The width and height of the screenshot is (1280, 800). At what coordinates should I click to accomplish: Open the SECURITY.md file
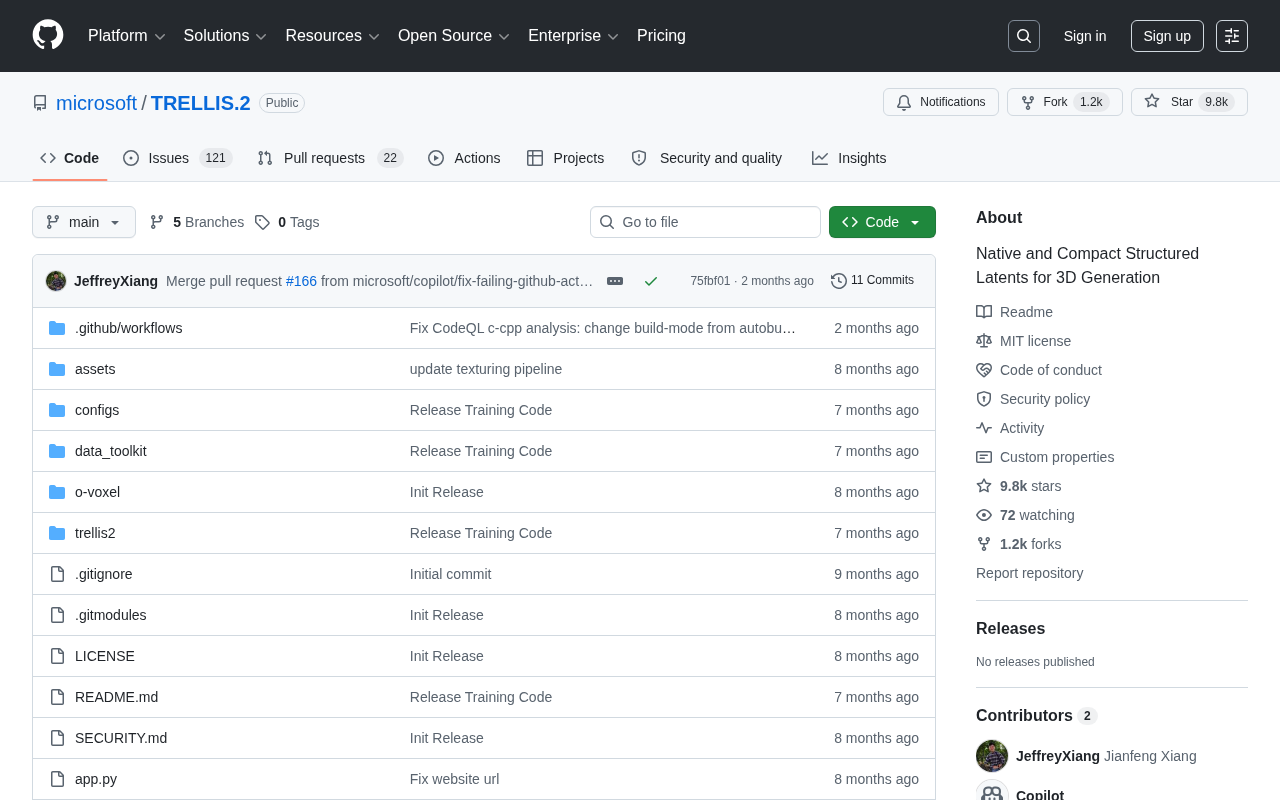pos(121,738)
